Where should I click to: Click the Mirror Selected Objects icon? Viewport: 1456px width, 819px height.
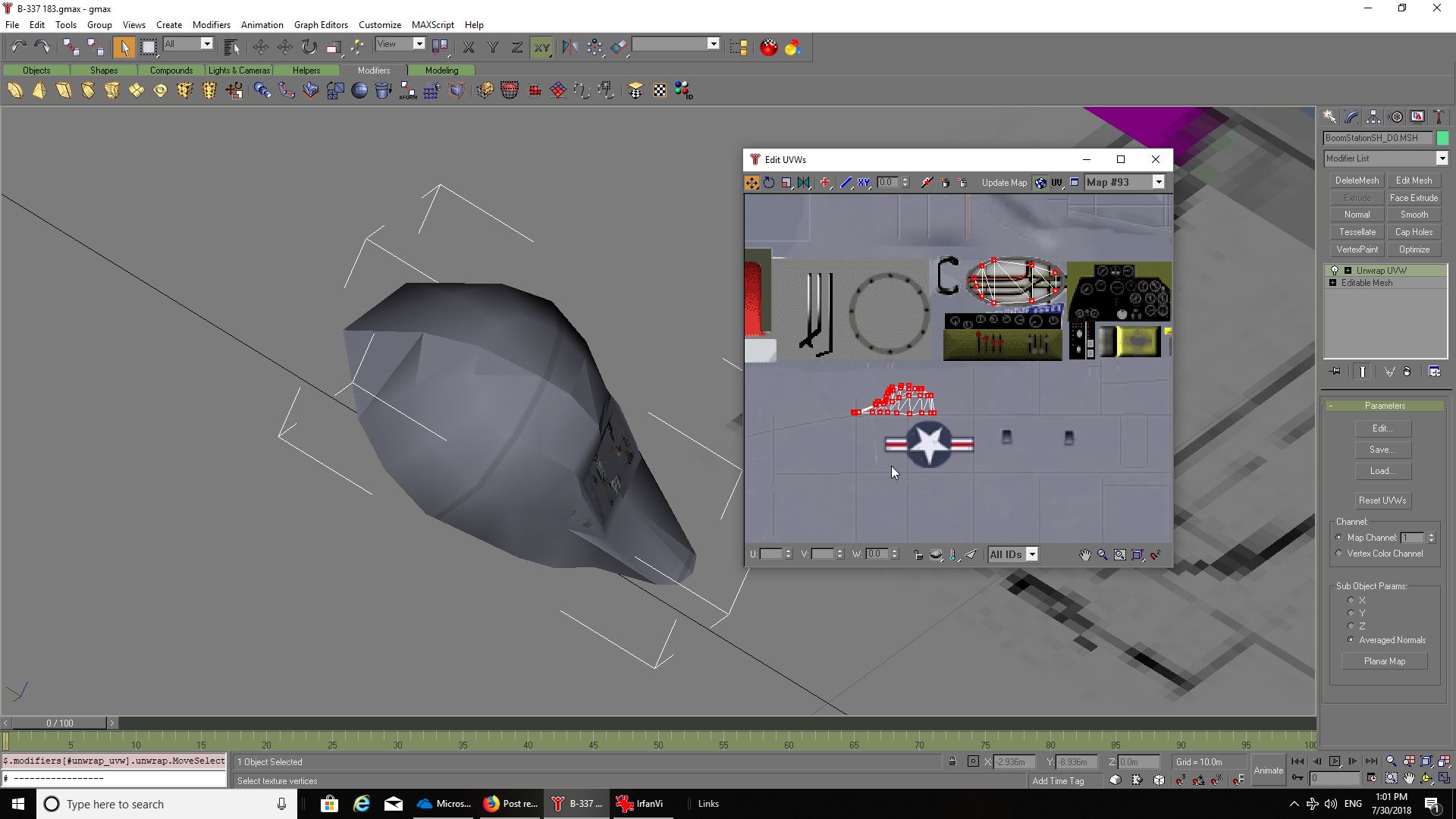tap(570, 47)
